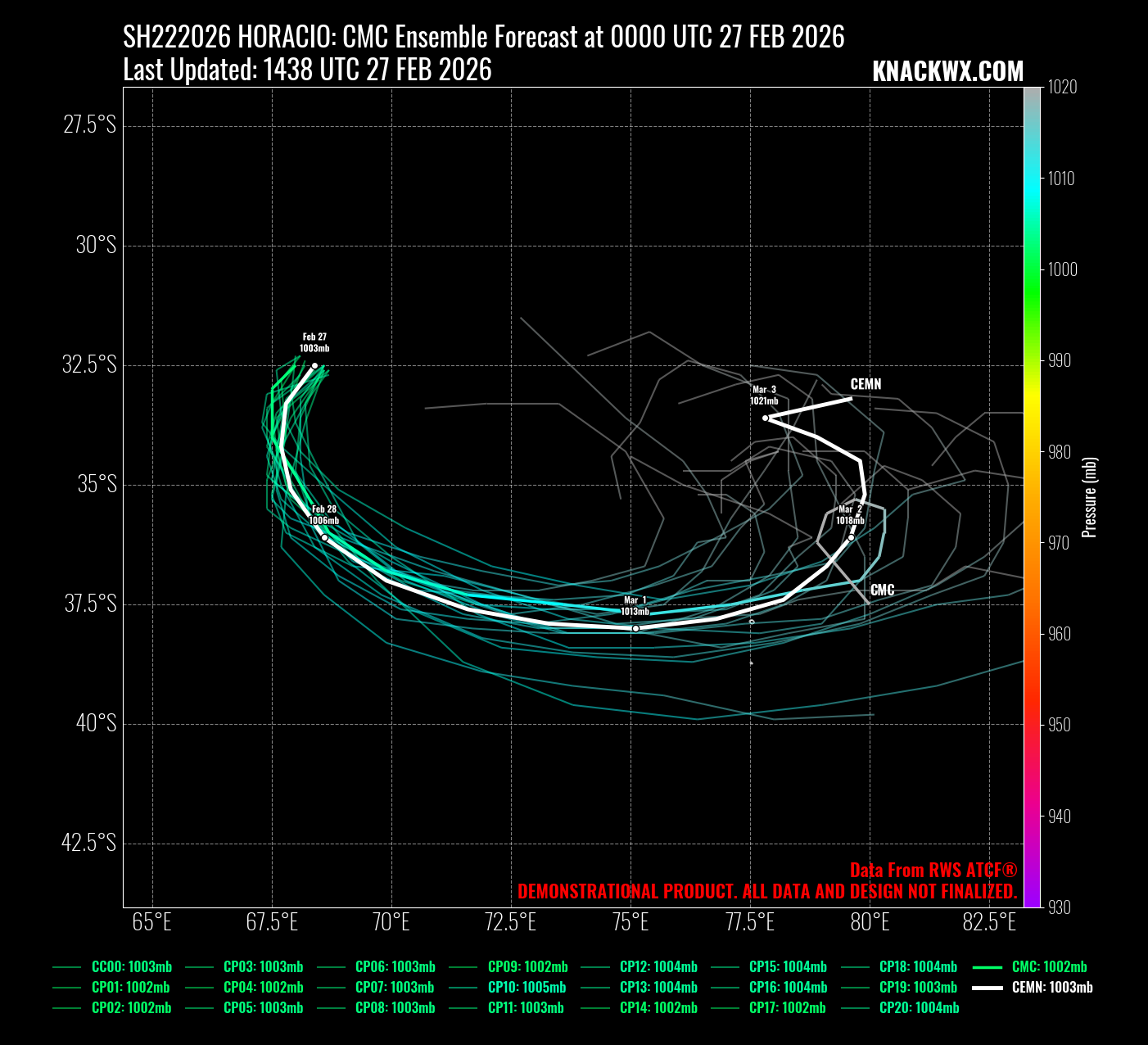Click the red Data From RWS ATCF text
1148x1045 pixels.
933,870
